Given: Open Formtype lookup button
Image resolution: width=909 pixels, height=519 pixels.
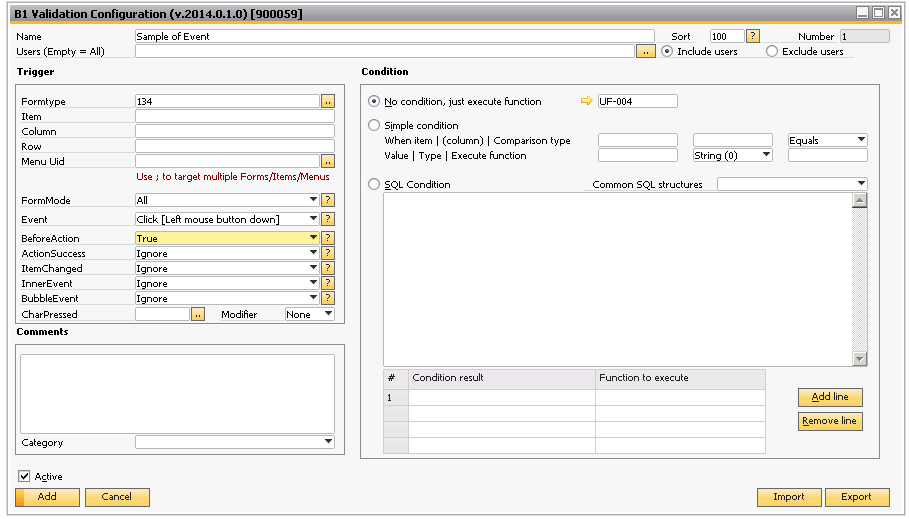Looking at the screenshot, I should pos(328,101).
